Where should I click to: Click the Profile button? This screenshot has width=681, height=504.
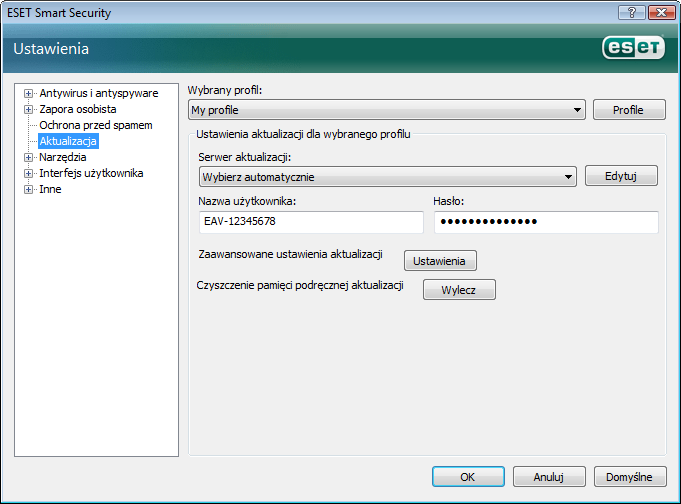point(629,110)
